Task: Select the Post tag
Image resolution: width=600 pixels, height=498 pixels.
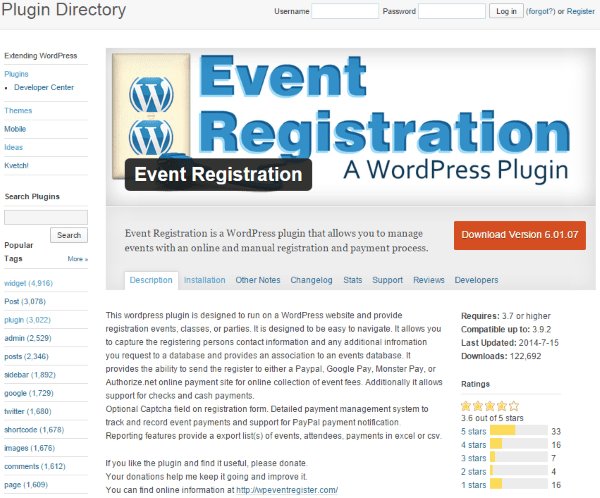Action: [x=25, y=302]
